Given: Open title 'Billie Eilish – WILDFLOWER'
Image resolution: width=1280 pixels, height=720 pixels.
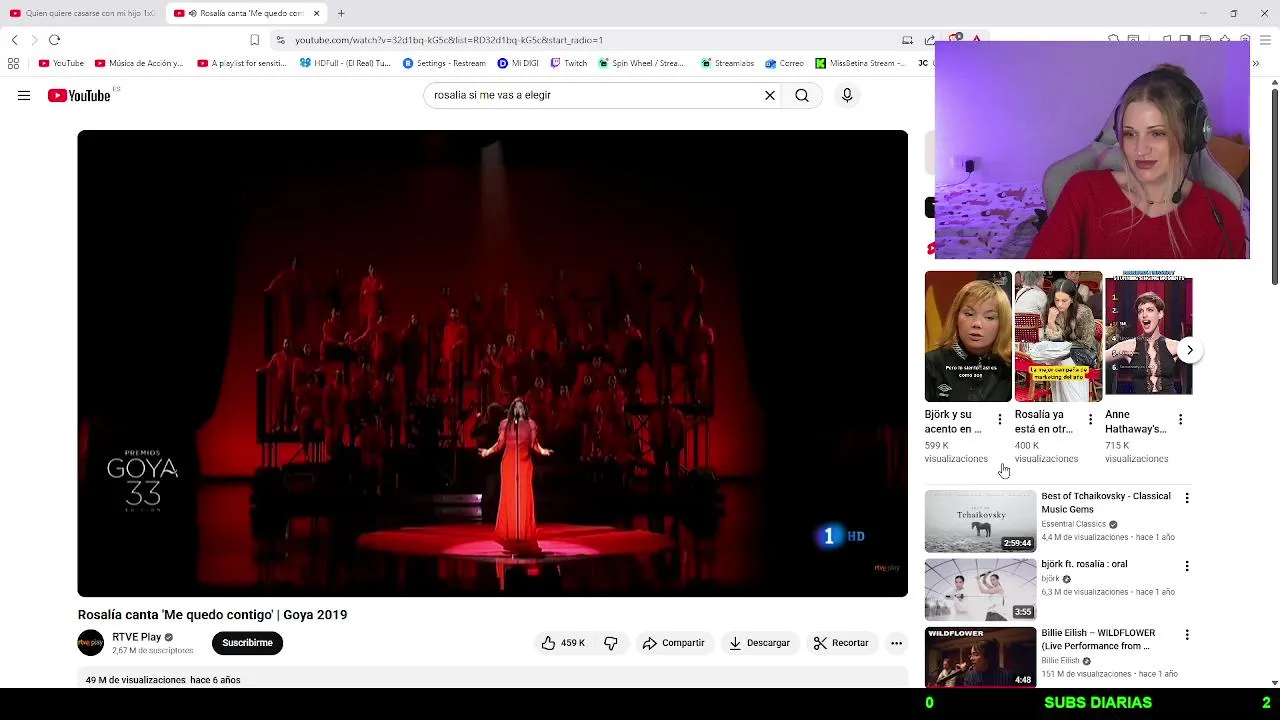Looking at the screenshot, I should (x=1098, y=639).
